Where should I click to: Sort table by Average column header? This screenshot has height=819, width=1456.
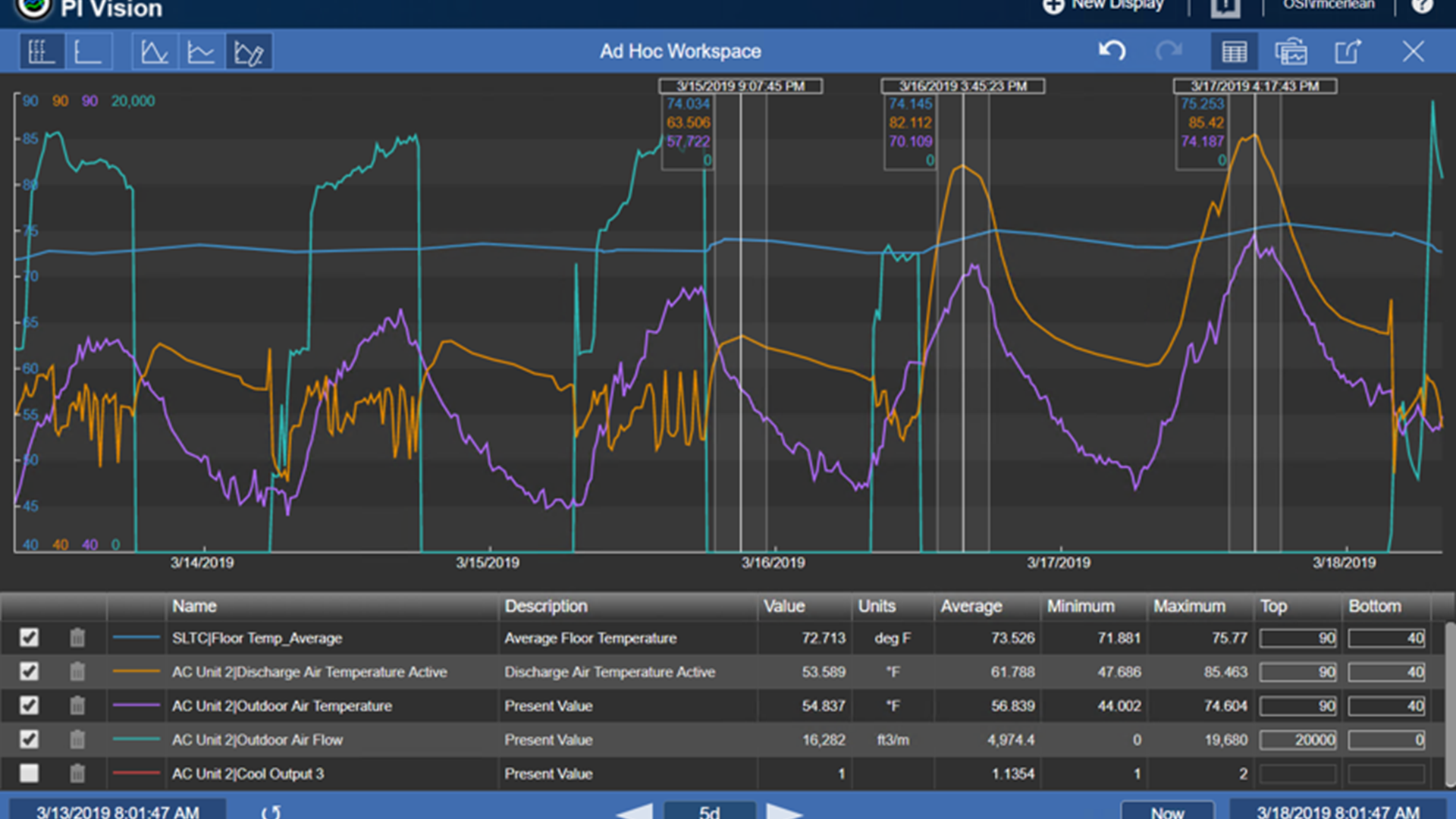coord(971,607)
